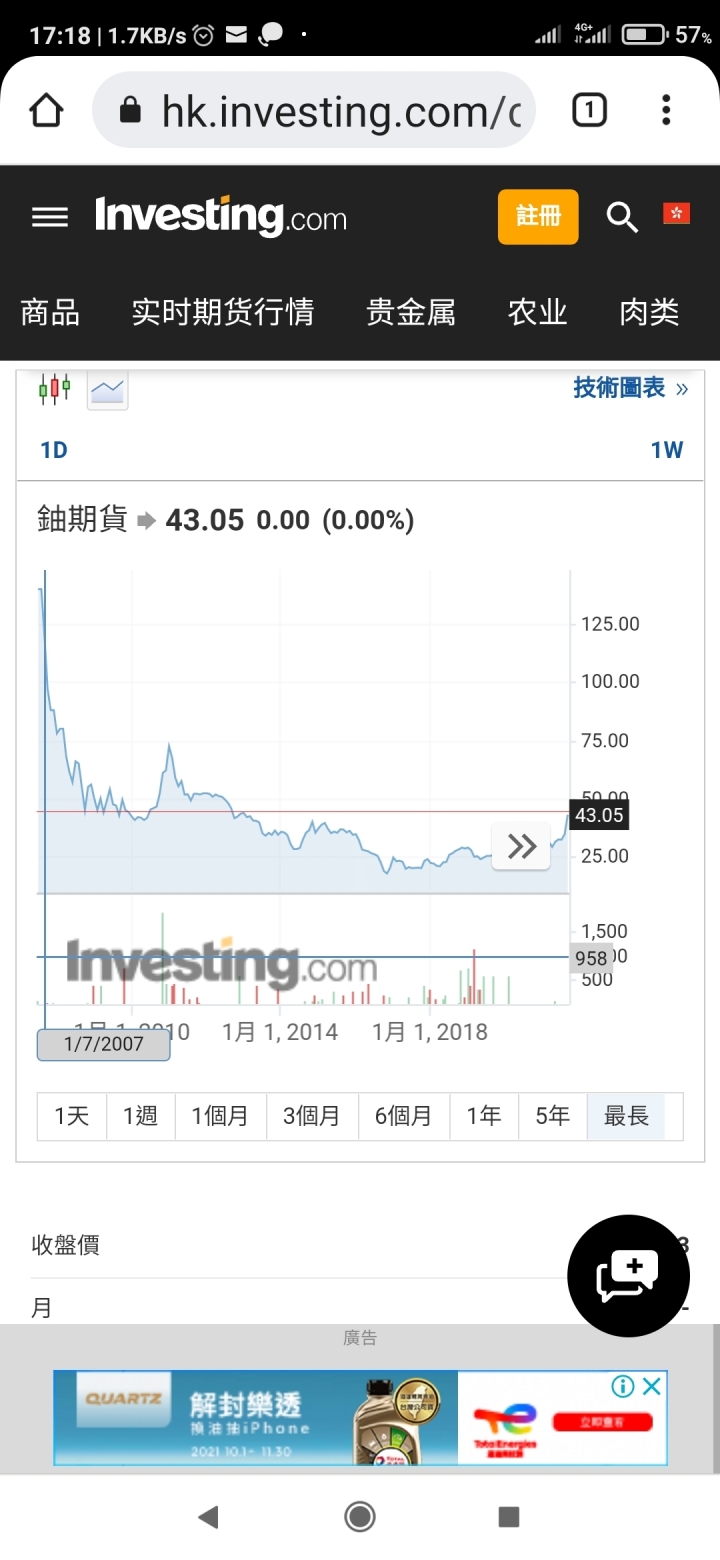
Task: Open the Hong Kong flag region selector
Action: pyautogui.click(x=676, y=213)
